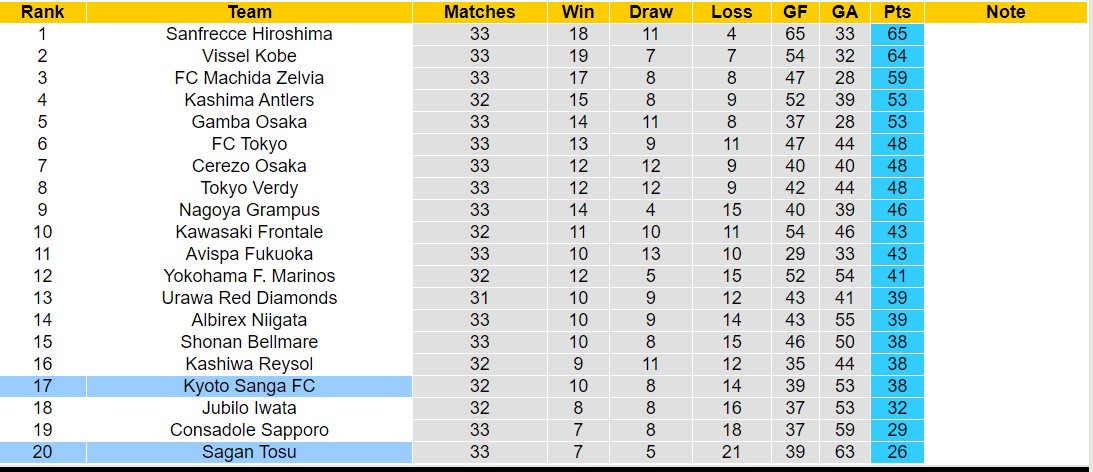
Task: Click the Rank column header
Action: pos(43,12)
